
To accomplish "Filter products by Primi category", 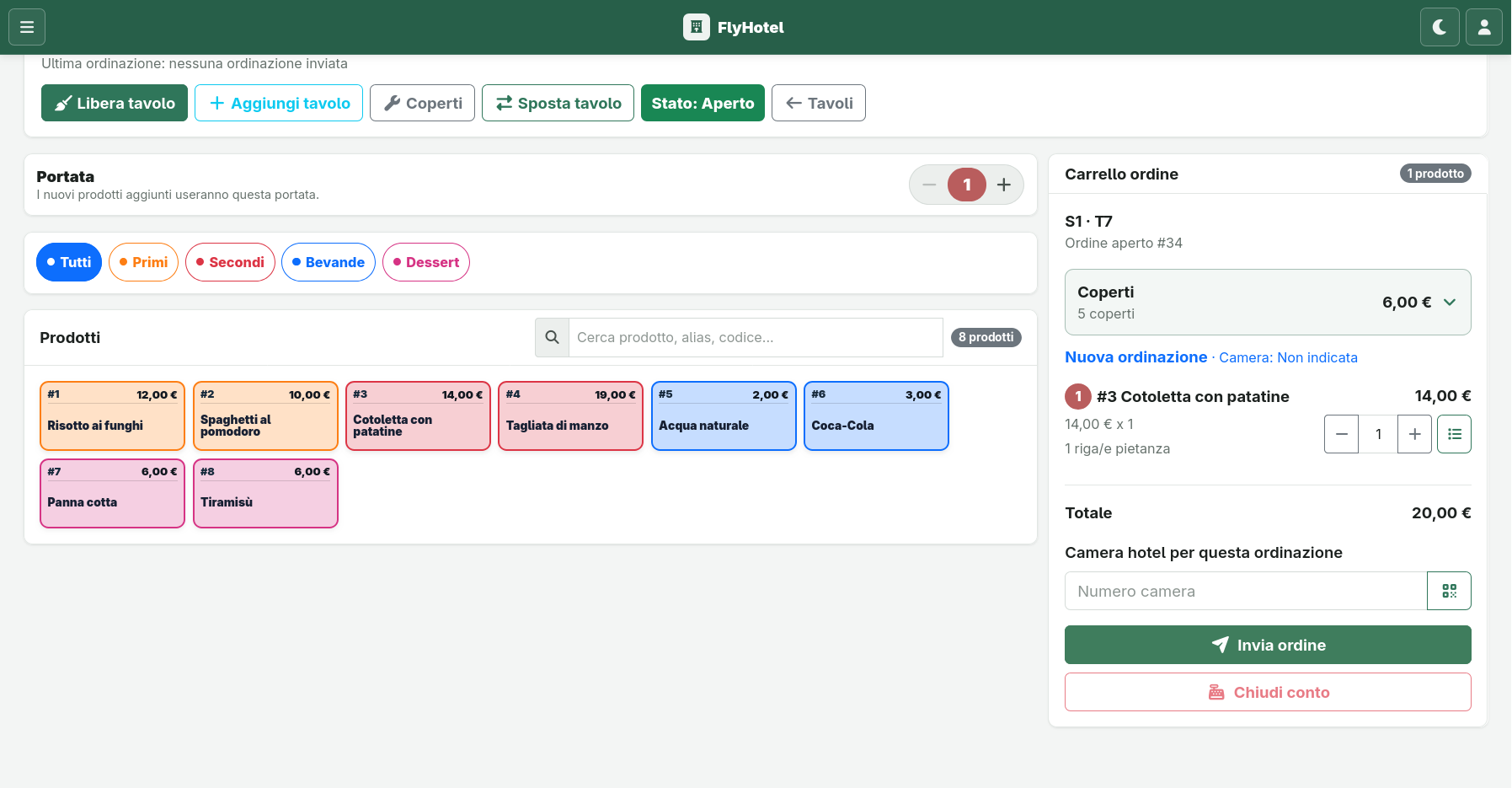I will pyautogui.click(x=143, y=262).
